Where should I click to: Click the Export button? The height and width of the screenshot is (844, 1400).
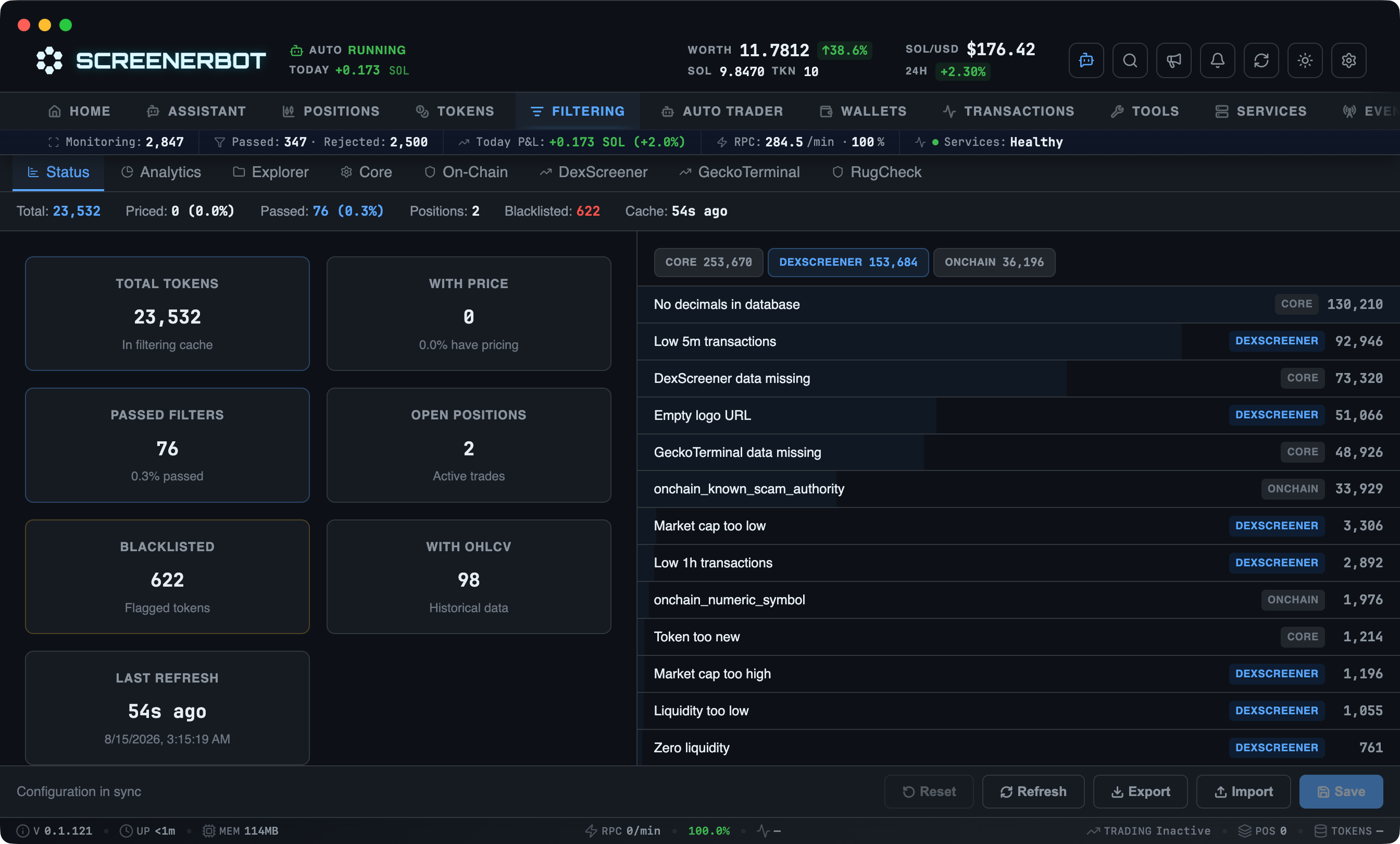[x=1140, y=791]
